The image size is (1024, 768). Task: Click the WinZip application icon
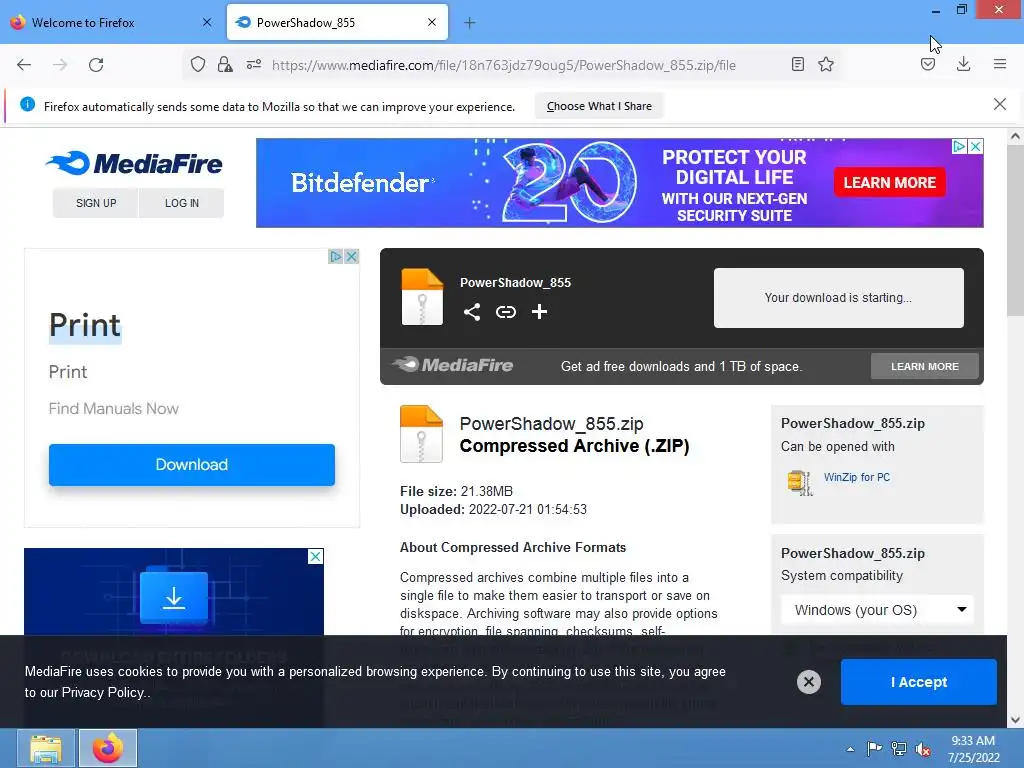[x=800, y=483]
